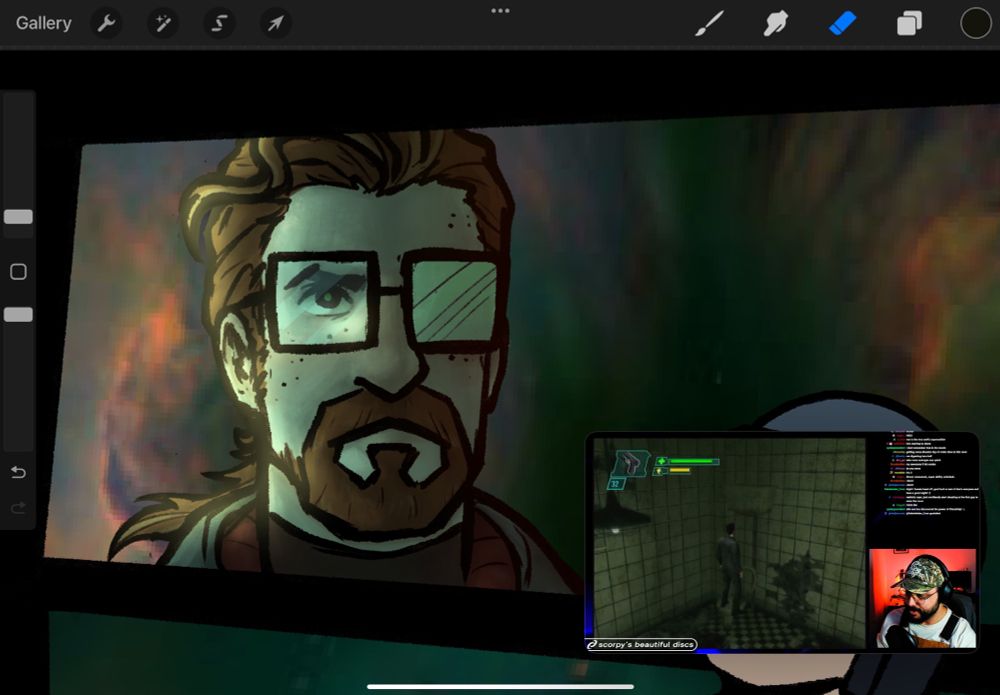Click the "scorpy's beautiful discs" label
This screenshot has width=1000, height=695.
(x=642, y=645)
